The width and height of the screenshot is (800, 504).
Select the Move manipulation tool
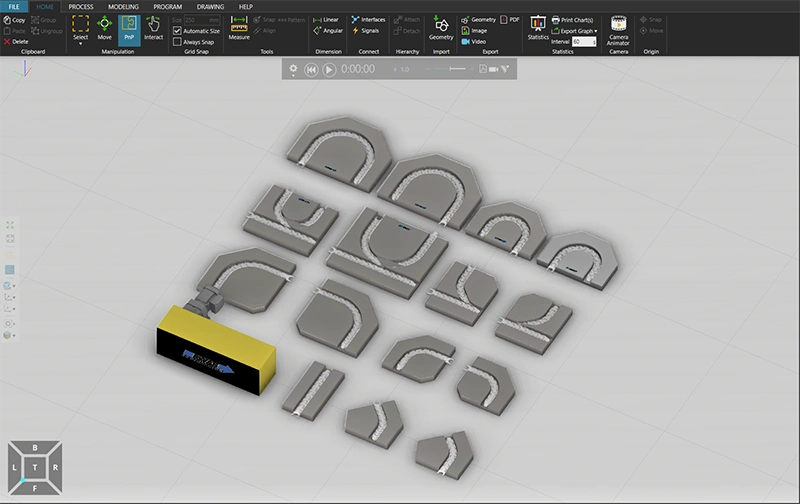105,27
